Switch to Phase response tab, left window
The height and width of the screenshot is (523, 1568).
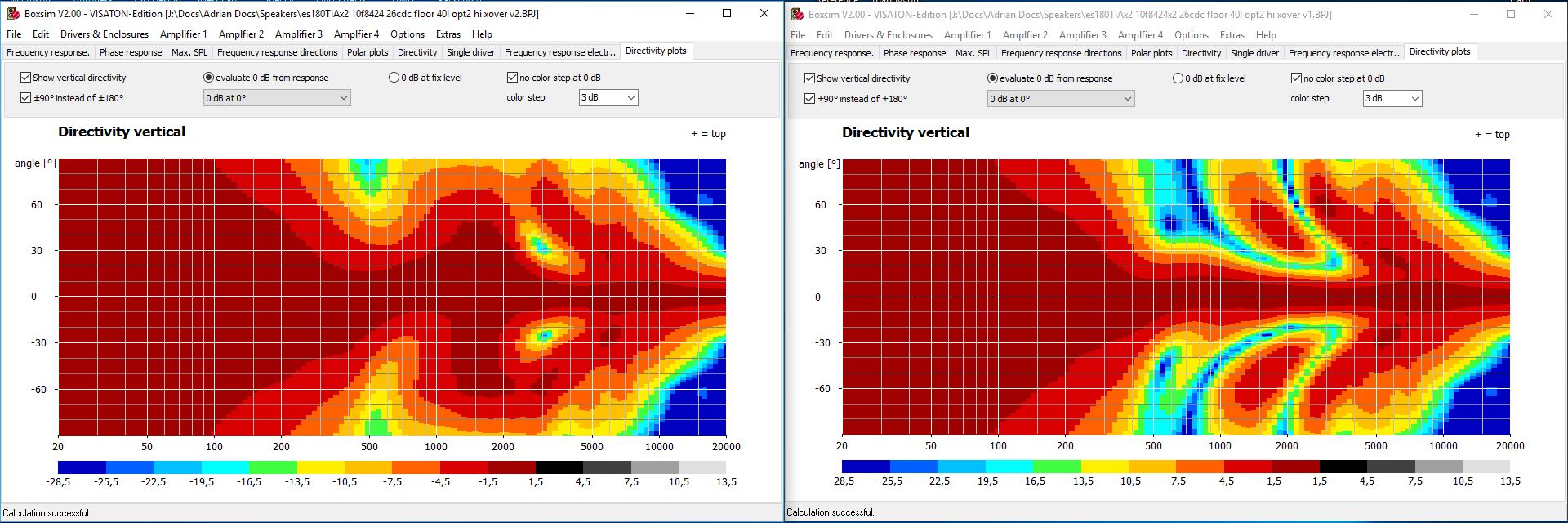coord(131,52)
